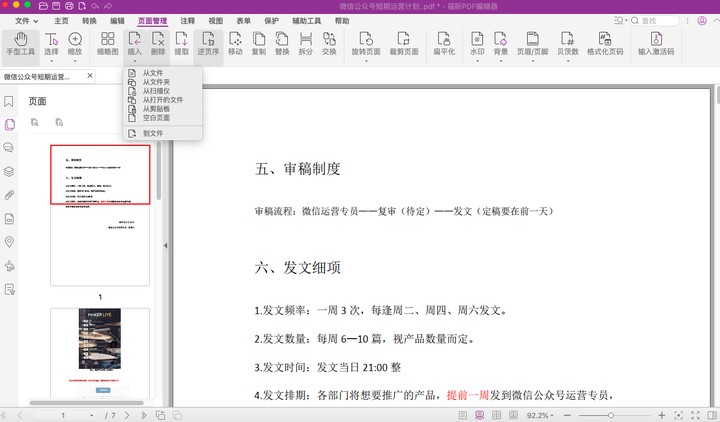Toggle continuous page view mode
This screenshot has width=720, height=422.
point(479,415)
